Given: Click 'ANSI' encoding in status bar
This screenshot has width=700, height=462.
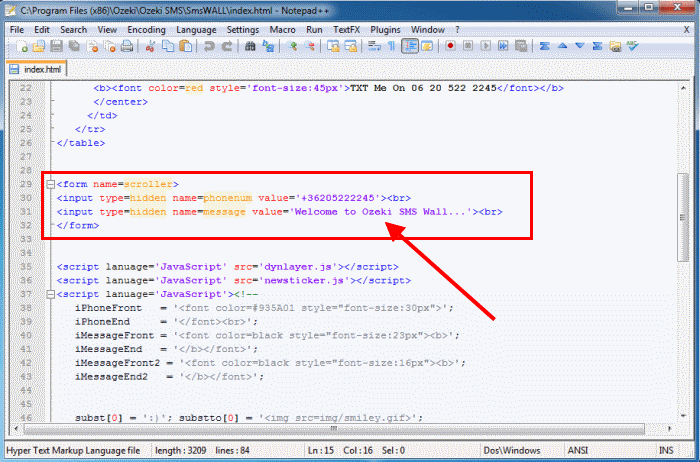Looking at the screenshot, I should point(578,450).
